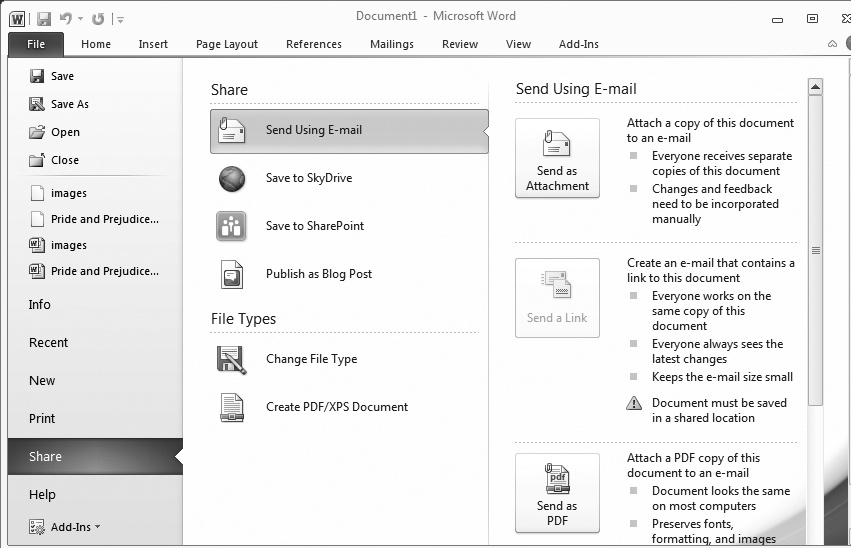Click the Send as PDF button
Viewport: 851px width, 548px height.
pyautogui.click(x=557, y=493)
